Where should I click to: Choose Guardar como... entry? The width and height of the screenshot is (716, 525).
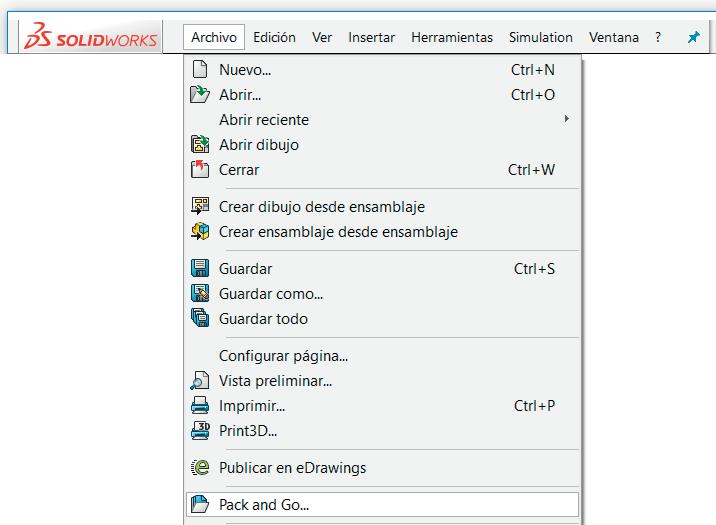coord(383,294)
